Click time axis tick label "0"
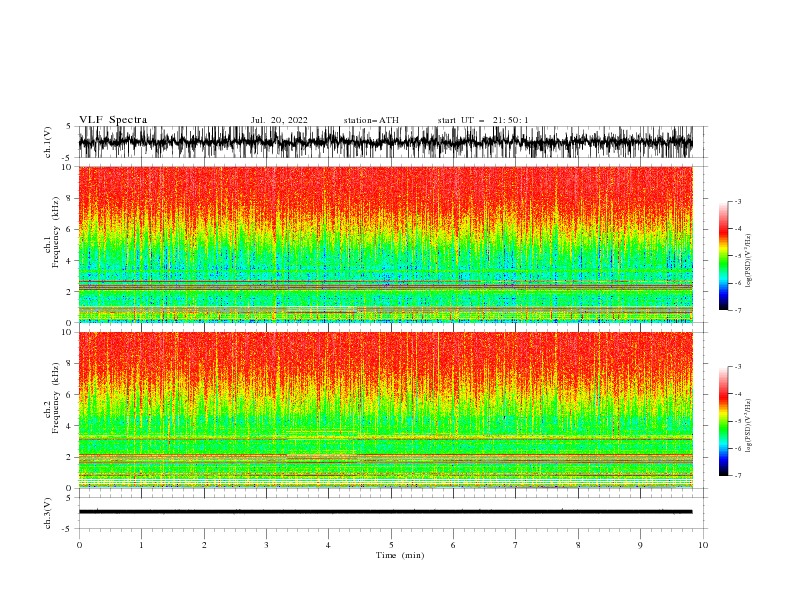792x612 pixels. point(79,545)
